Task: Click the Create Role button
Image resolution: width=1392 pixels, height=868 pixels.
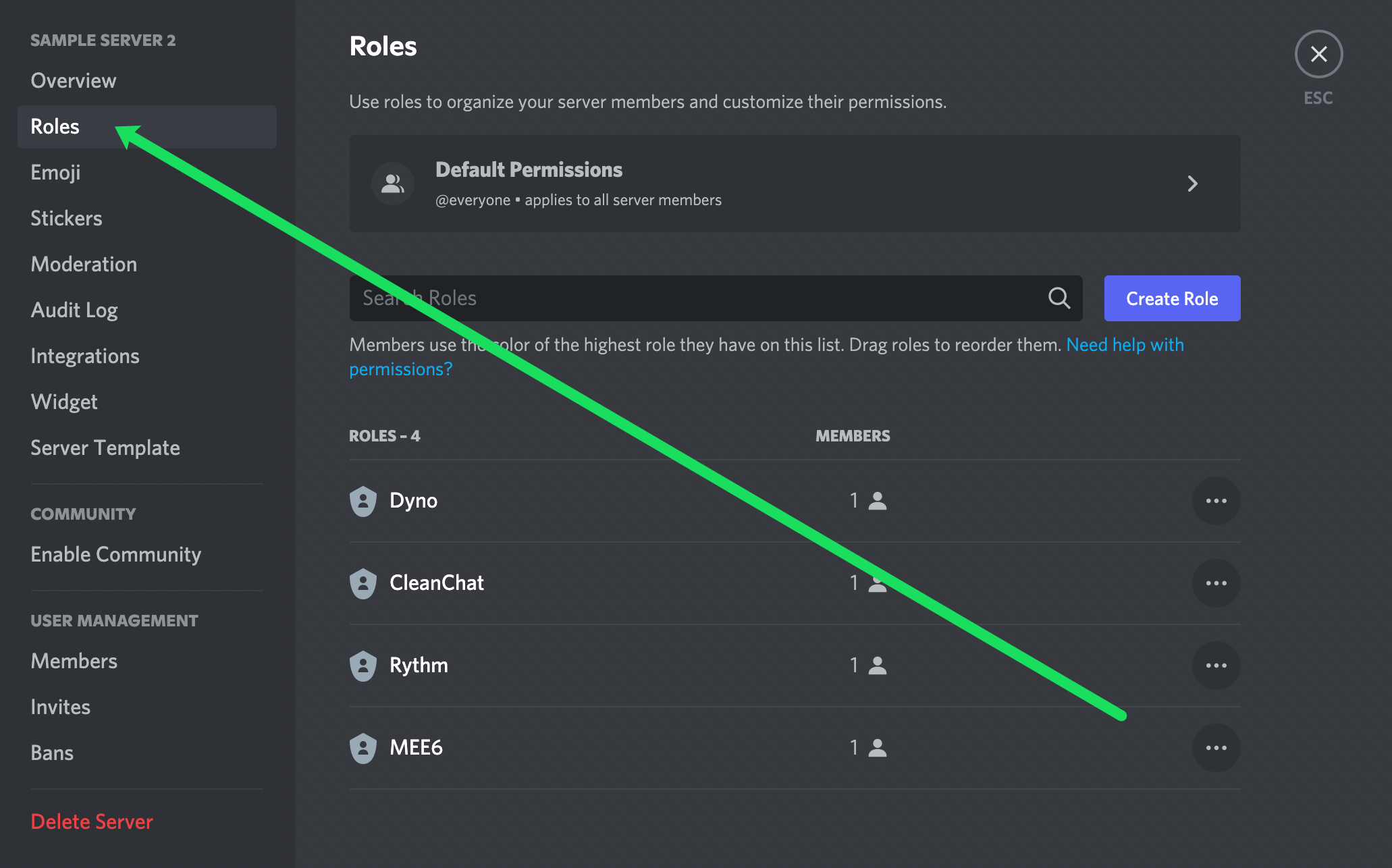Action: pos(1171,298)
